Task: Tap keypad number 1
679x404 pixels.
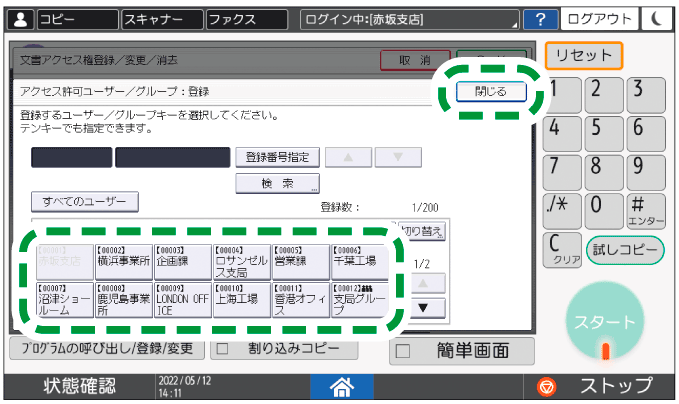Action: pyautogui.click(x=563, y=95)
